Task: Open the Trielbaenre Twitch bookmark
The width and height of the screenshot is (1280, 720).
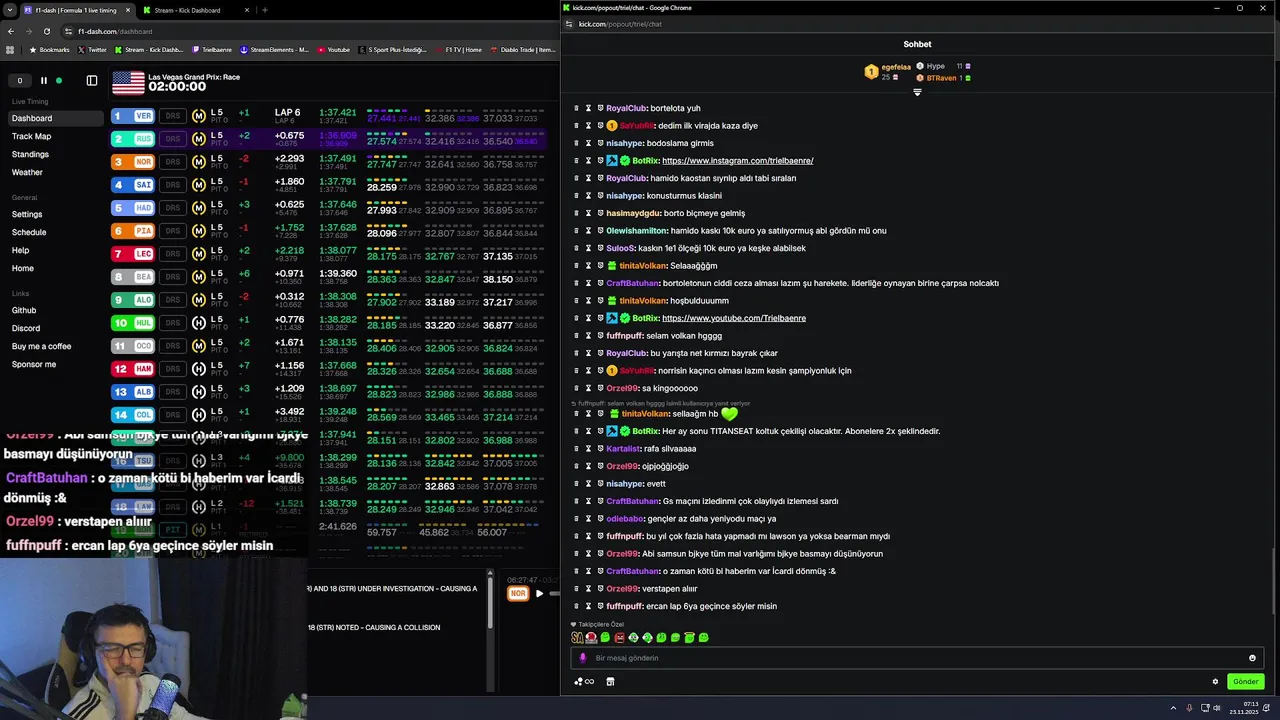Action: coord(211,49)
